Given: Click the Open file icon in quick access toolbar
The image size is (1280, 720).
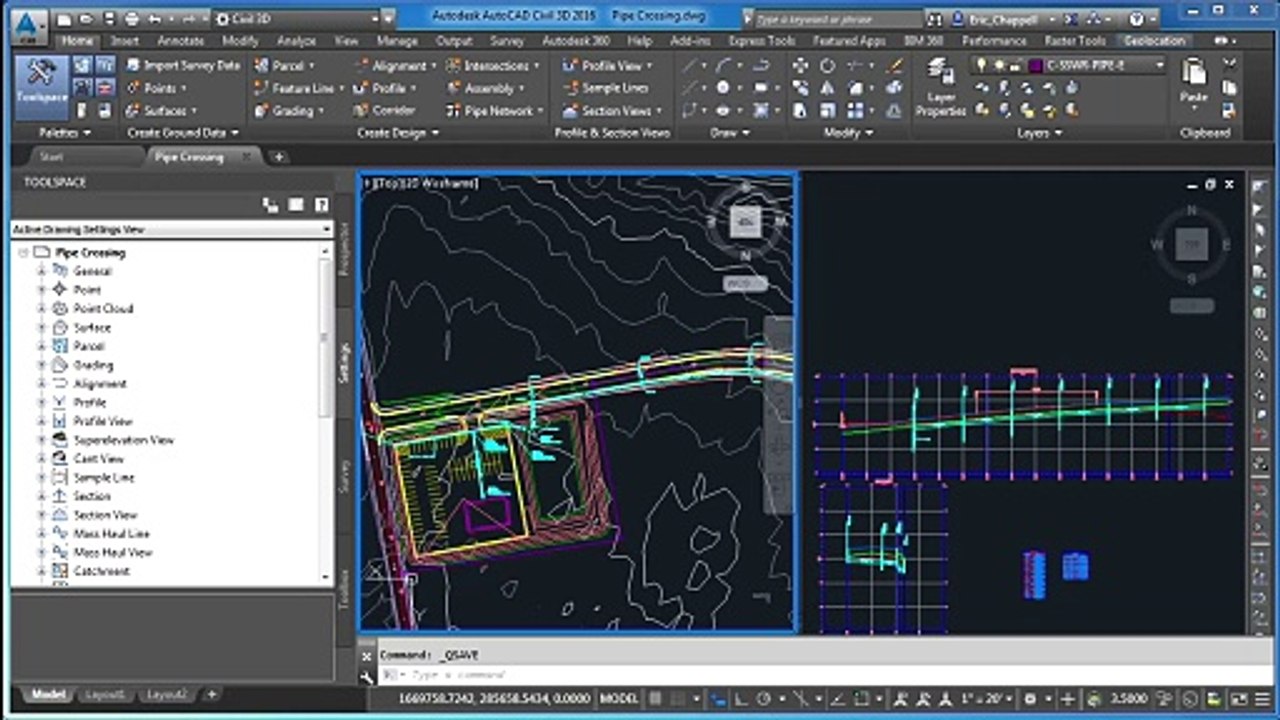Looking at the screenshot, I should pos(85,19).
